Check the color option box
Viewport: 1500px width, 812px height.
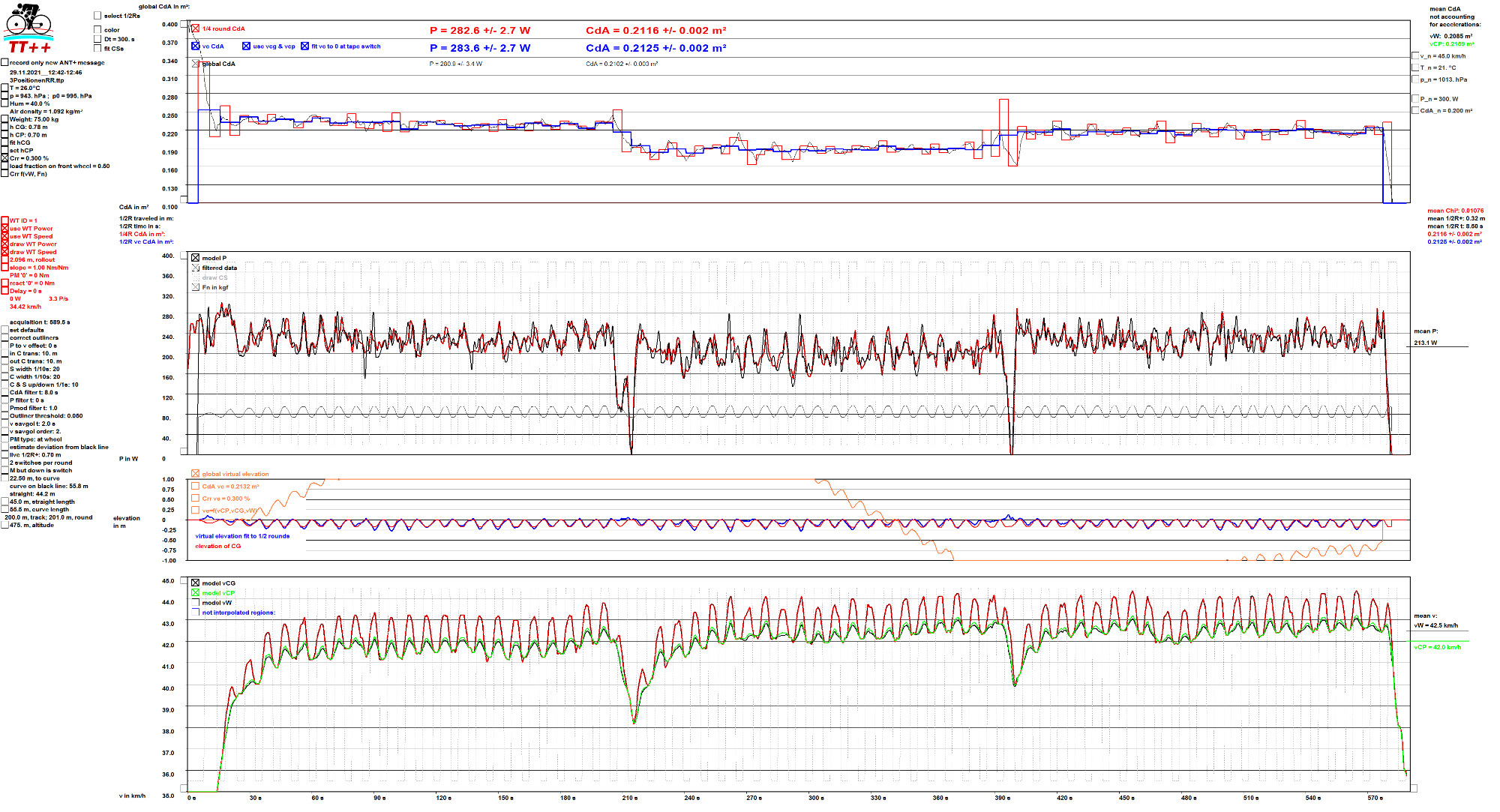tap(97, 30)
